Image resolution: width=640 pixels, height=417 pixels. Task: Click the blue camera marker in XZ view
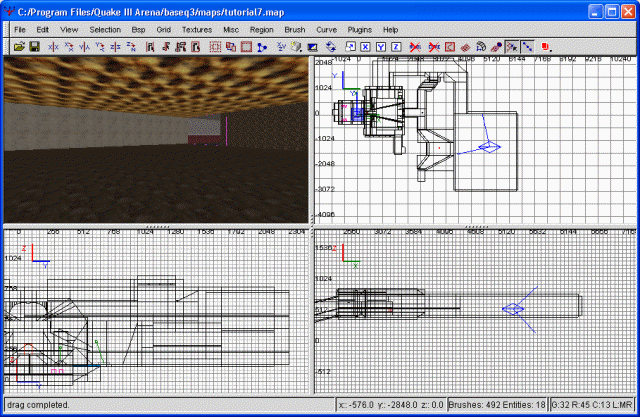pos(513,309)
